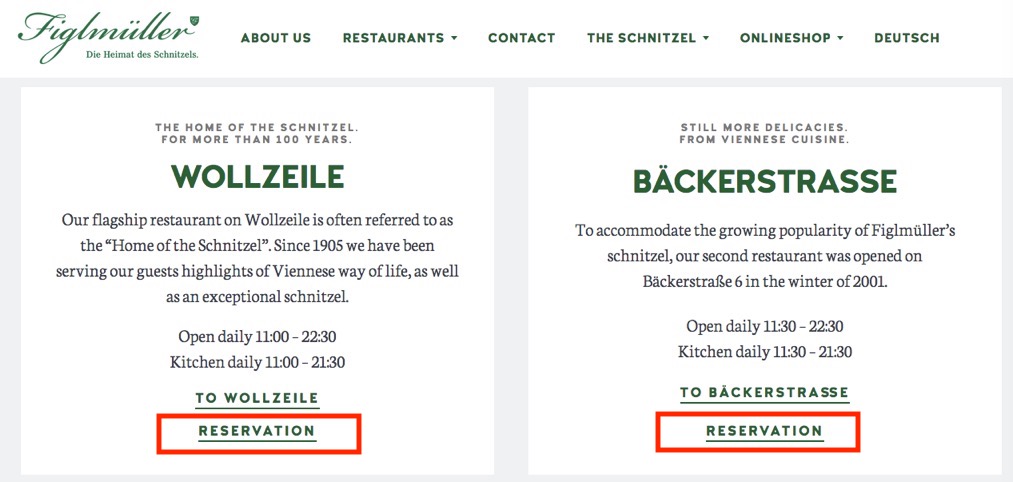Click Reservation under Wollzeile
The image size is (1013, 482).
[x=257, y=432]
